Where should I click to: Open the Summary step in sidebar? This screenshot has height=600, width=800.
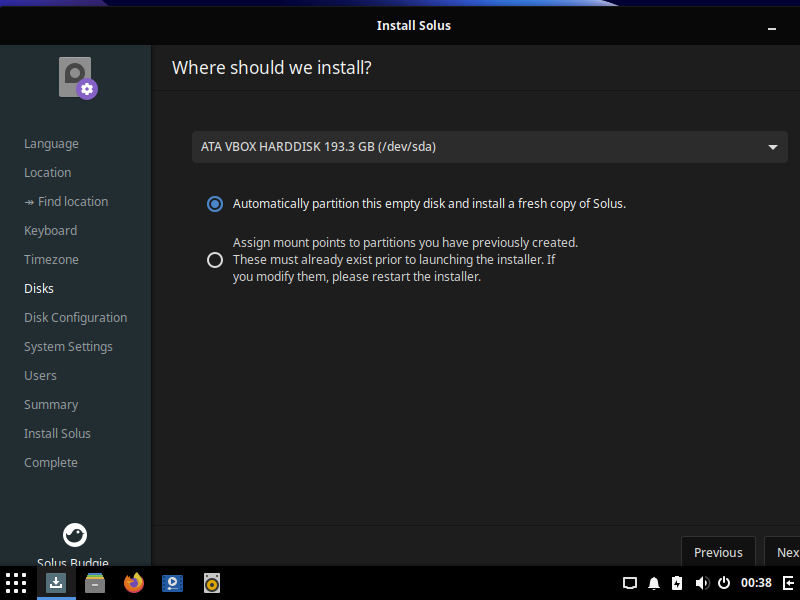pyautogui.click(x=51, y=405)
